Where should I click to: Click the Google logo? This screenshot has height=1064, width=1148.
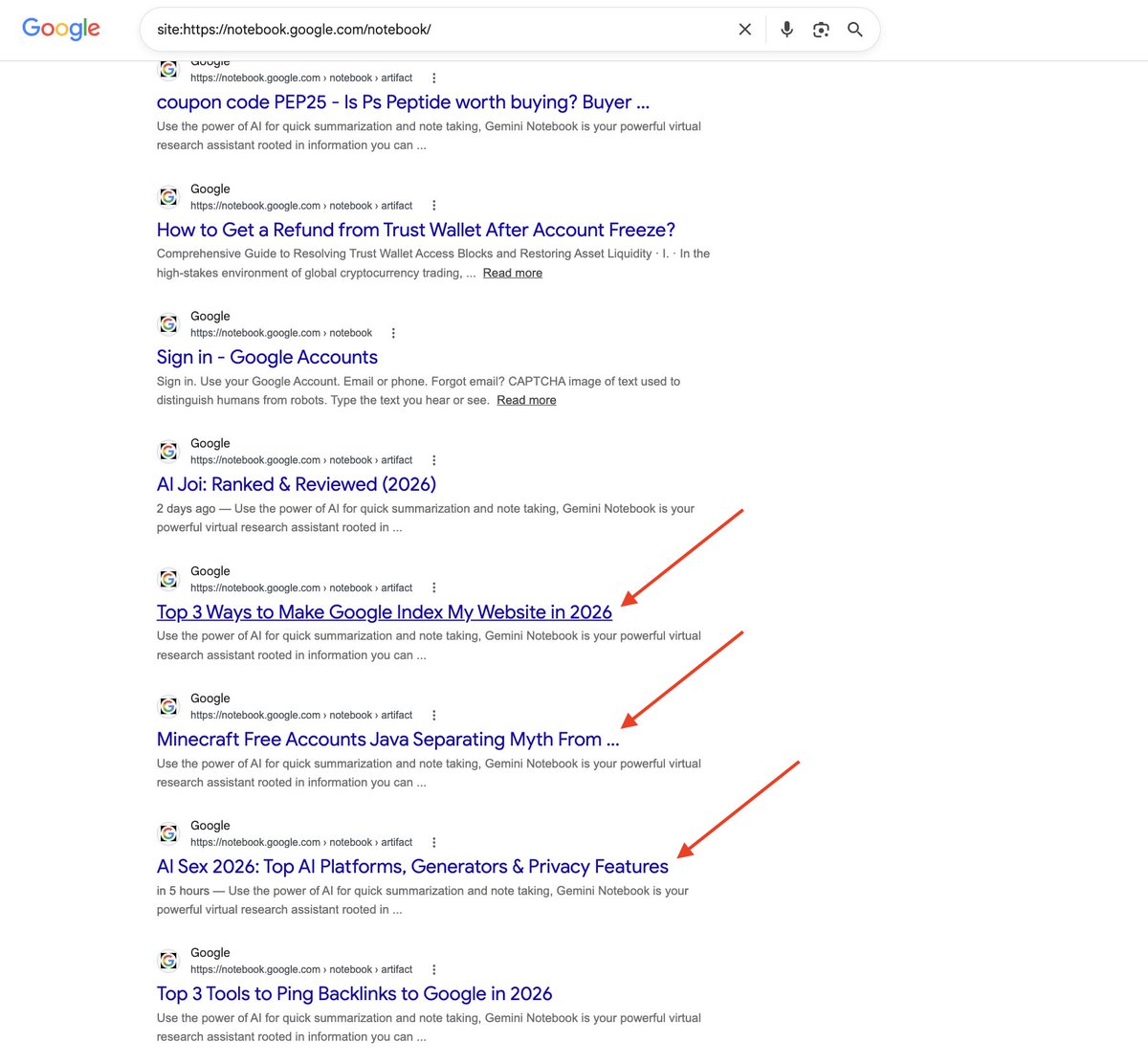tap(61, 29)
